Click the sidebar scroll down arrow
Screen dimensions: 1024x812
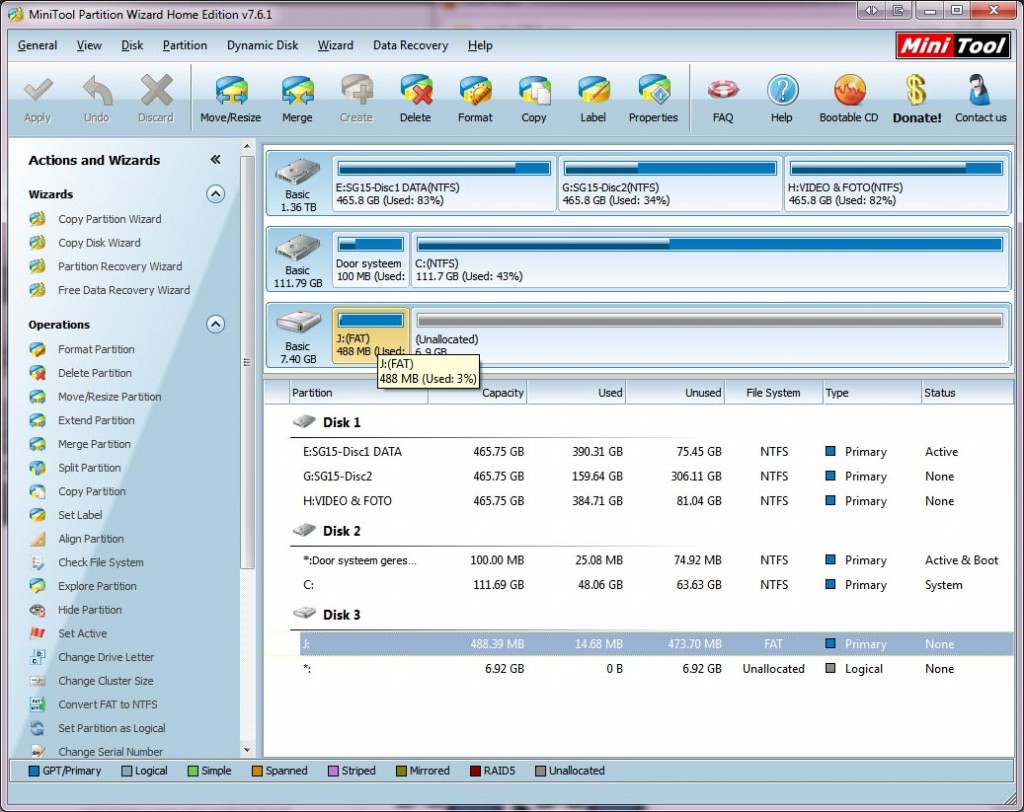[247, 751]
